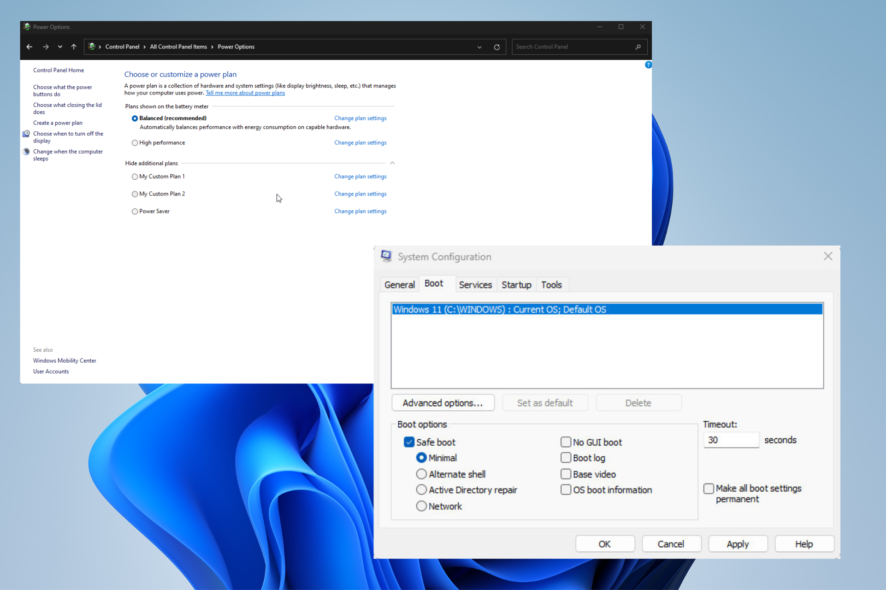Click the Control Panel breadcrumb in address bar
This screenshot has width=886, height=590.
coord(122,47)
